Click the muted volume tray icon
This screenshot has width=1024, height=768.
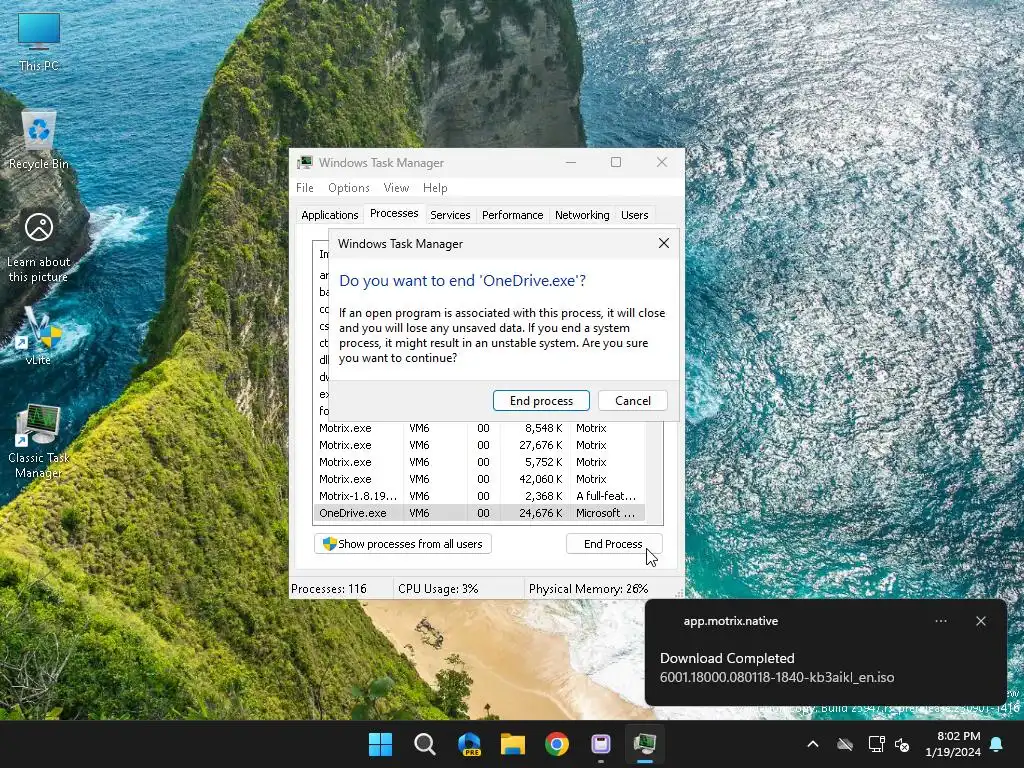[903, 744]
